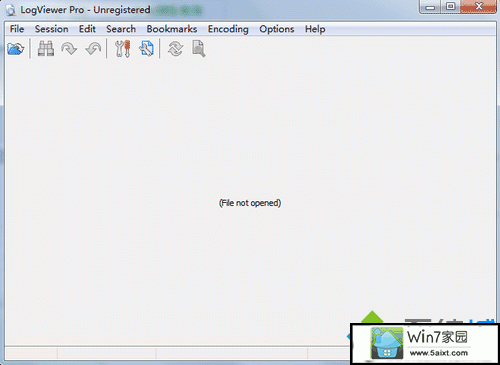500x365 pixels.
Task: Click the Open file folder icon
Action: click(16, 49)
